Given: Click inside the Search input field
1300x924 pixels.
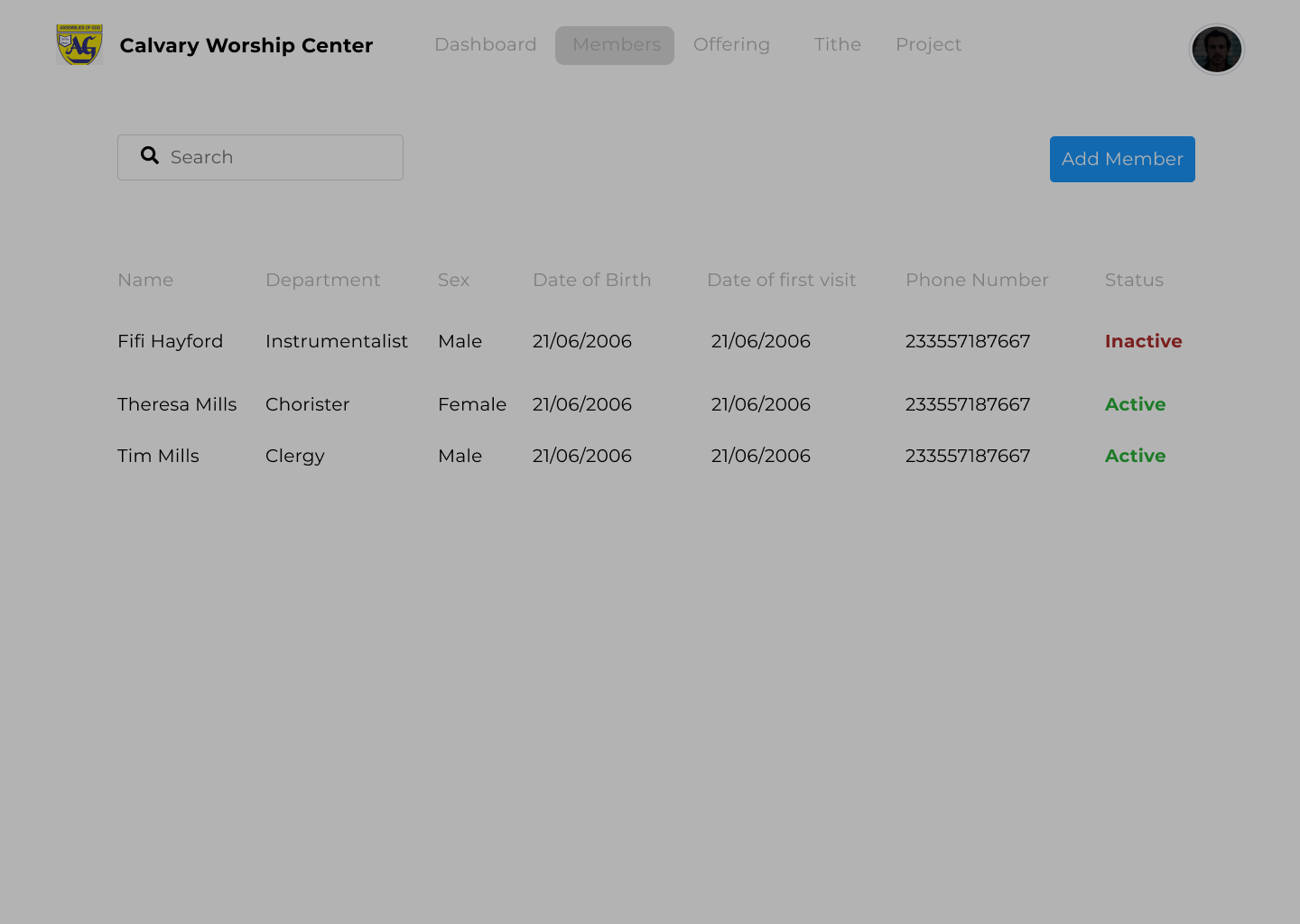Looking at the screenshot, I should point(271,157).
